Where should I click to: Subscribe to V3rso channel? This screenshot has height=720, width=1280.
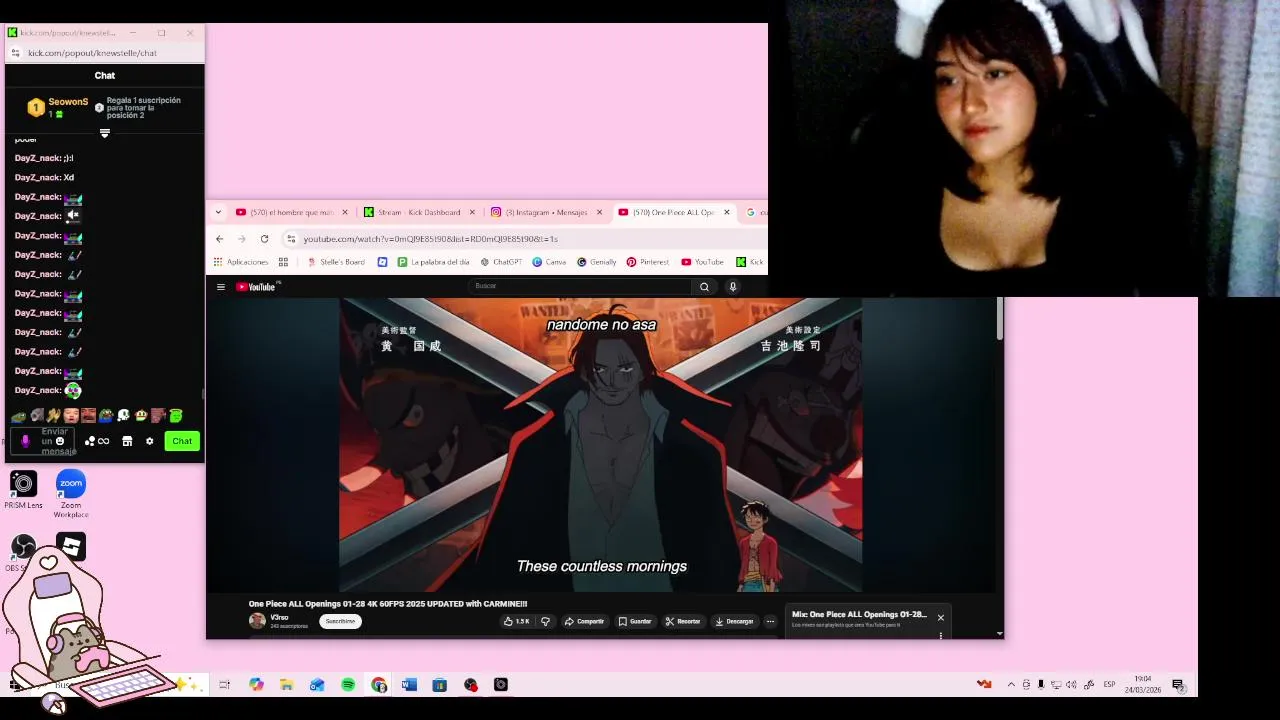click(340, 621)
